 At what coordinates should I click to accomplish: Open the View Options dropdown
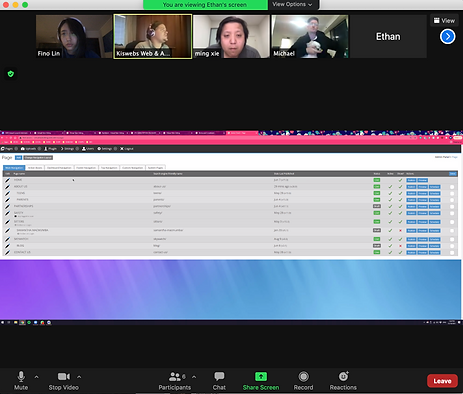[292, 4]
